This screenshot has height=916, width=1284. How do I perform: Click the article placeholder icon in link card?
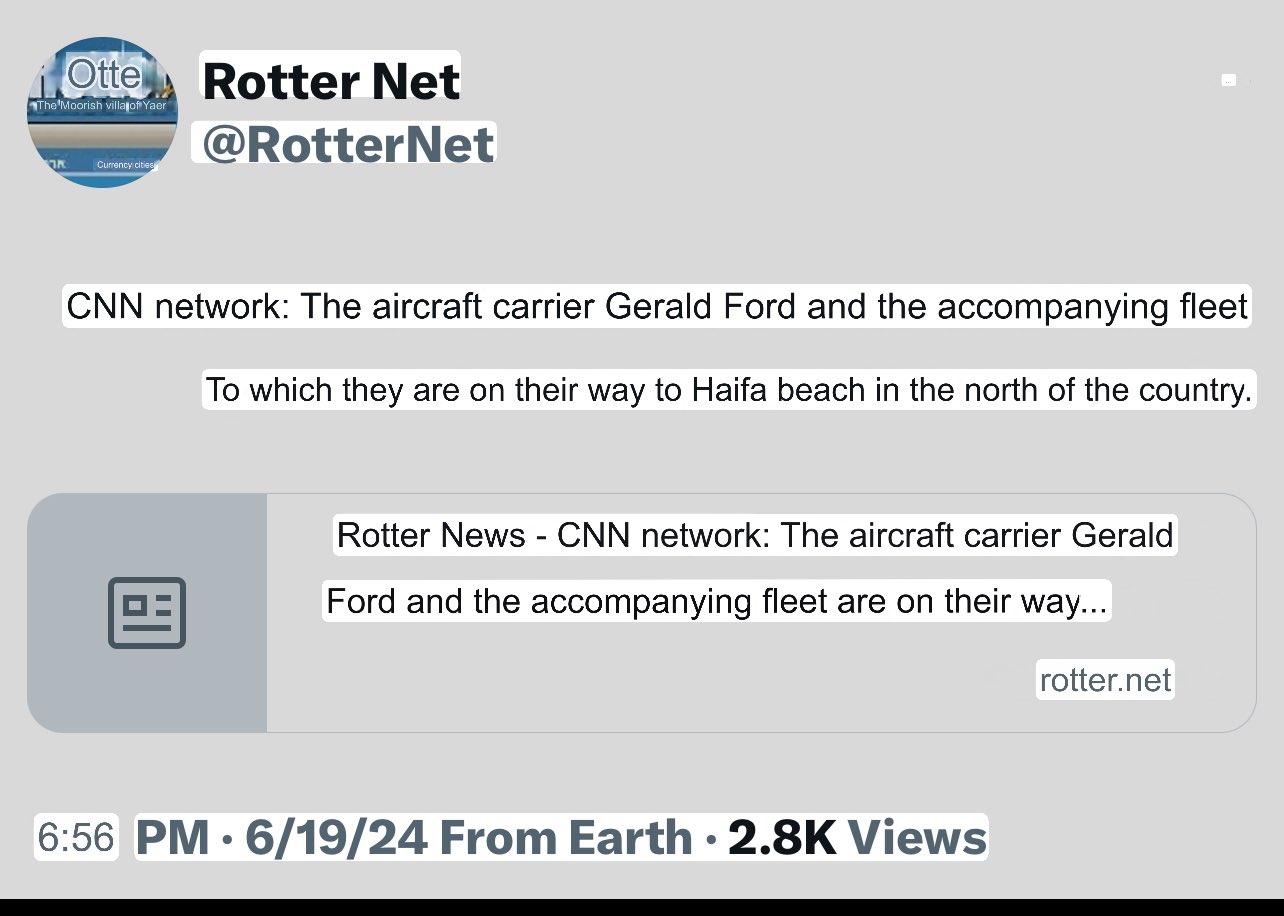pos(147,612)
